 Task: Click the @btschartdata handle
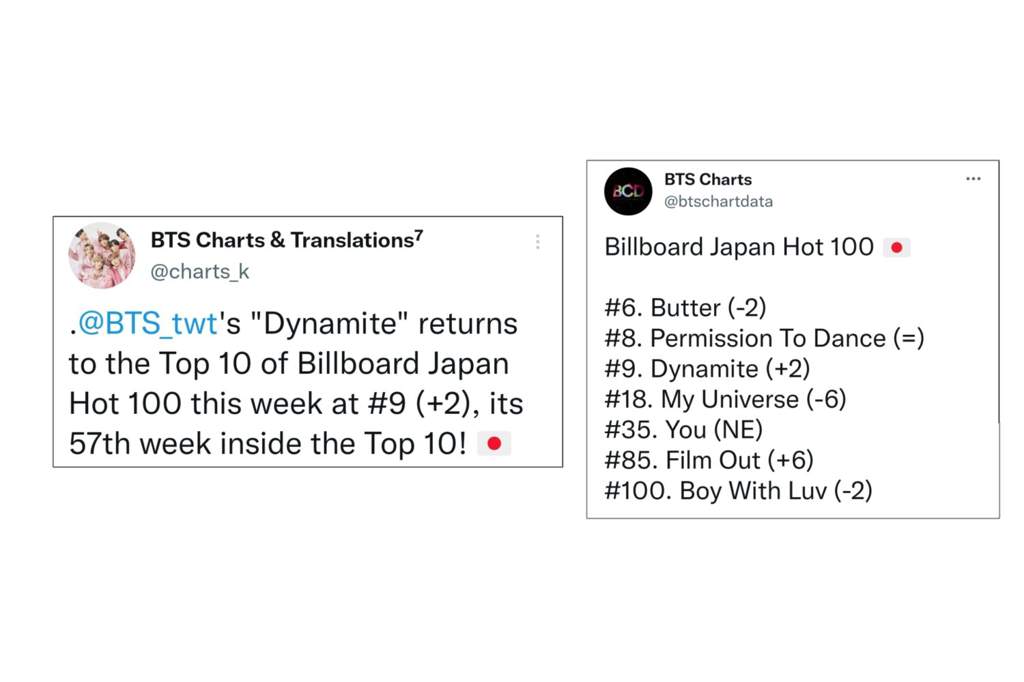[718, 201]
